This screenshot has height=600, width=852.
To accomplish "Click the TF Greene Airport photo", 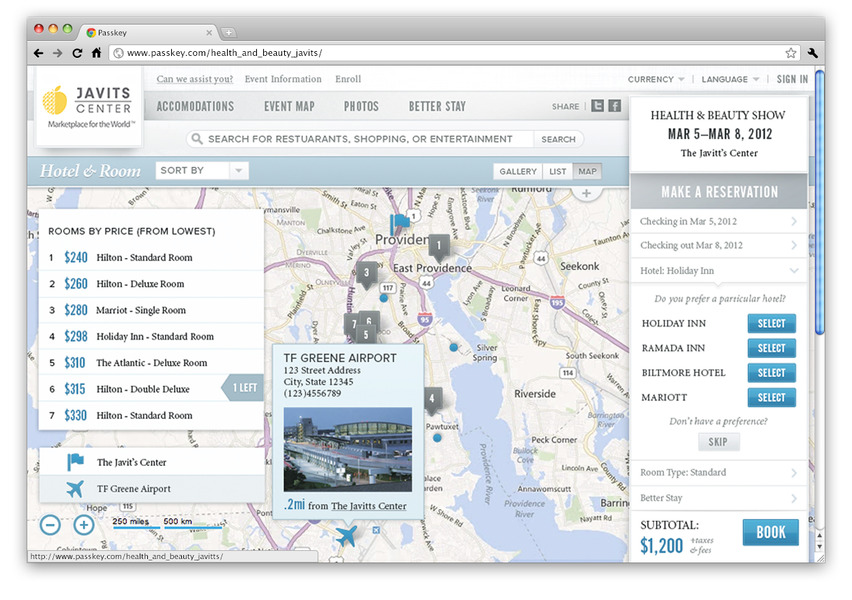I will click(x=348, y=449).
